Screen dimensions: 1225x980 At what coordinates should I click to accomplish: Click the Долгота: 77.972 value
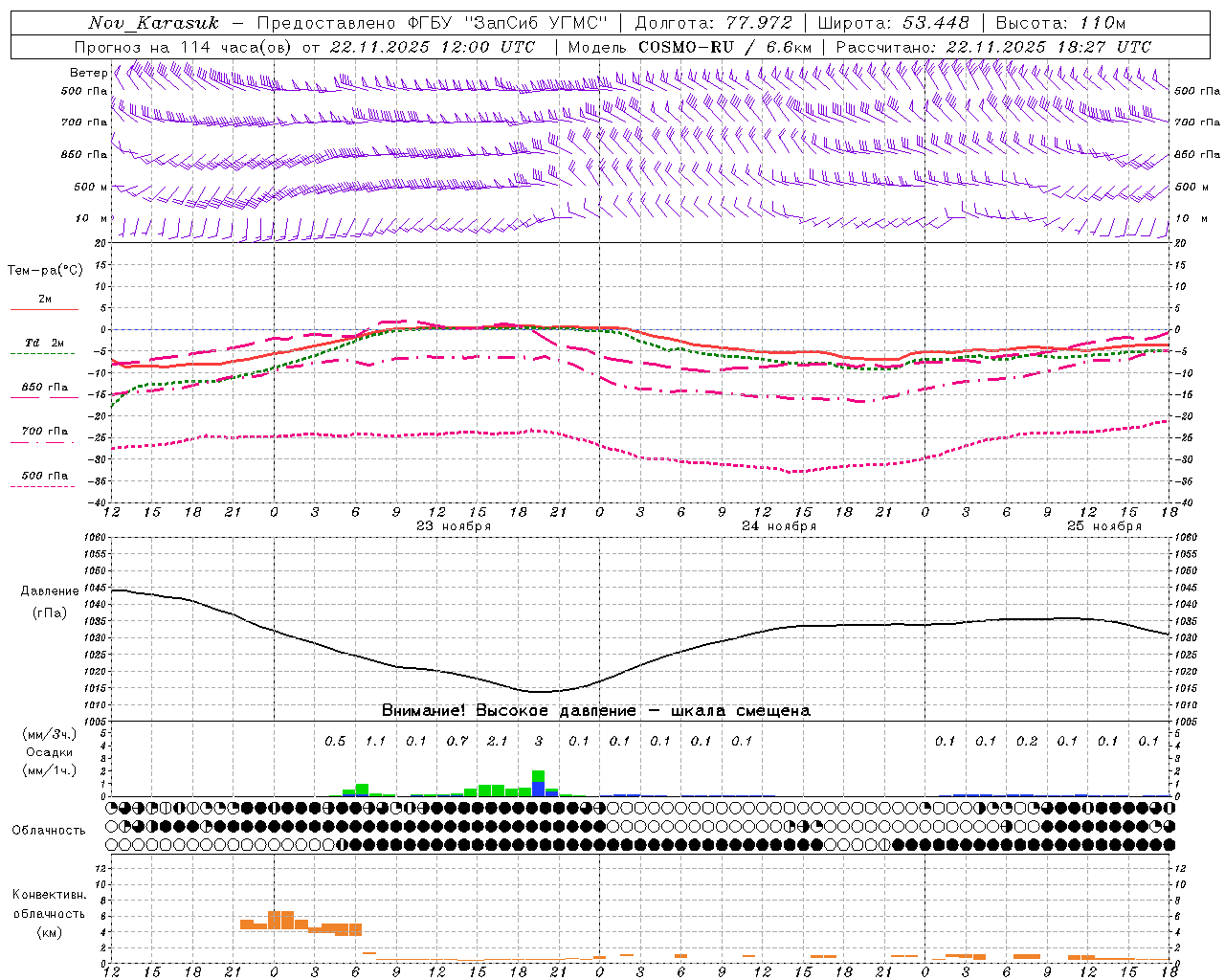(x=713, y=23)
